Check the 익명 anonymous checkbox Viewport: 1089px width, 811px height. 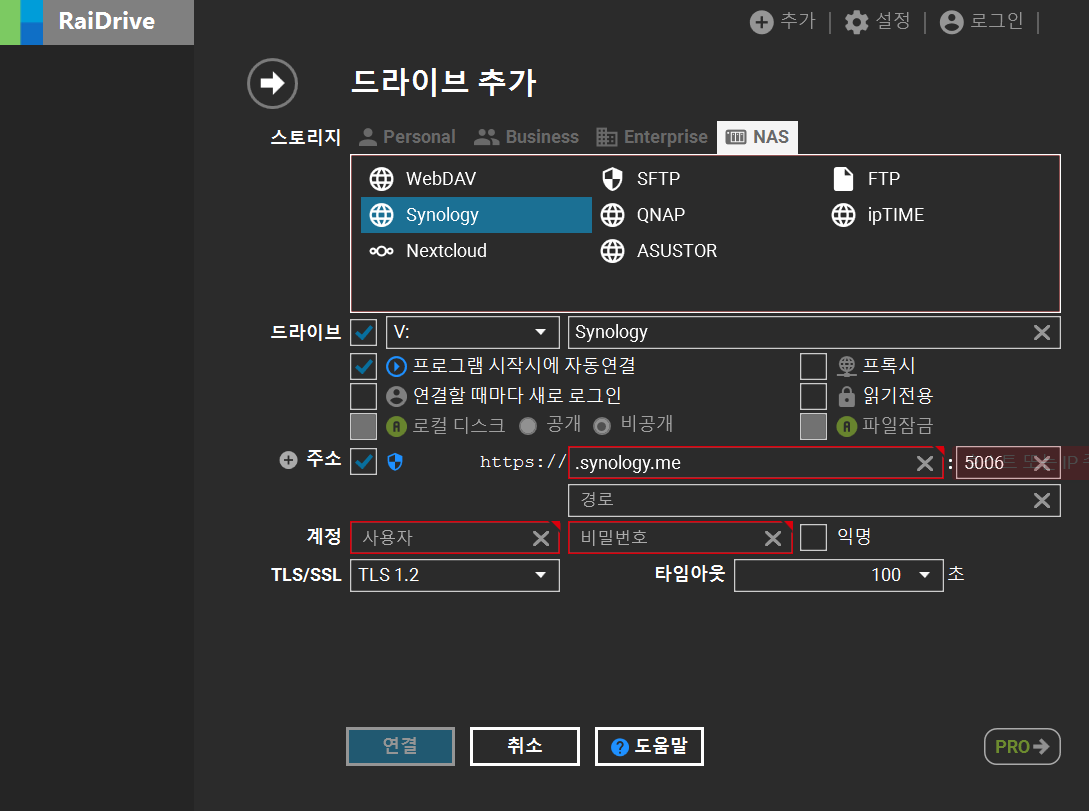(813, 537)
